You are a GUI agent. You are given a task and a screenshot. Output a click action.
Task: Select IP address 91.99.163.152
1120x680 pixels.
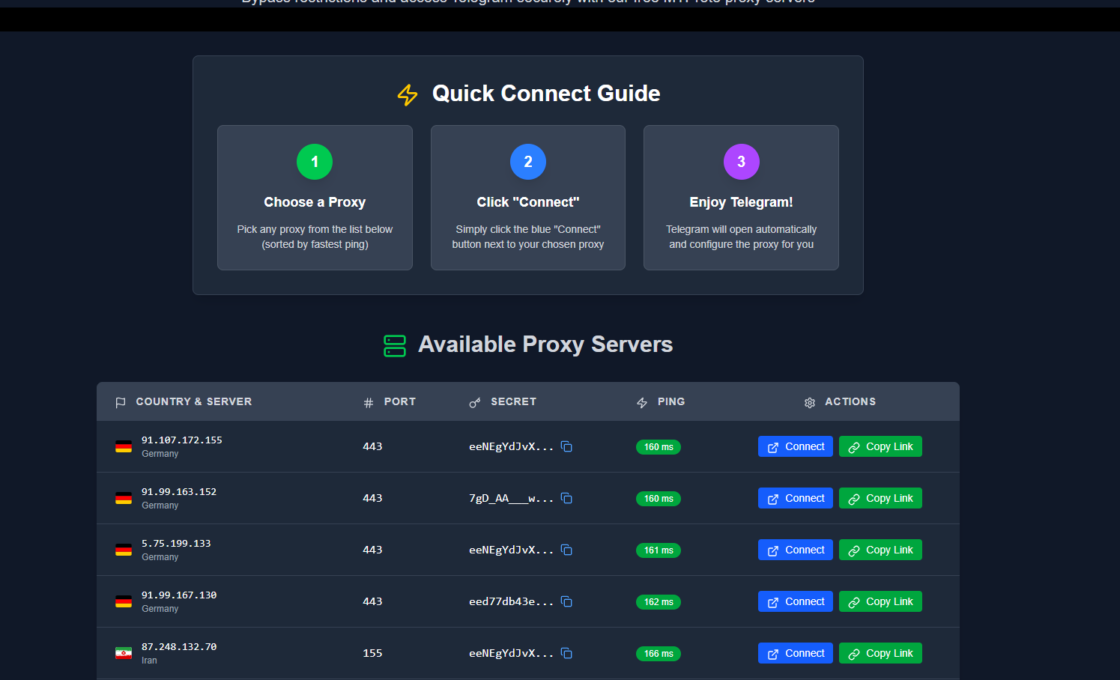click(179, 491)
